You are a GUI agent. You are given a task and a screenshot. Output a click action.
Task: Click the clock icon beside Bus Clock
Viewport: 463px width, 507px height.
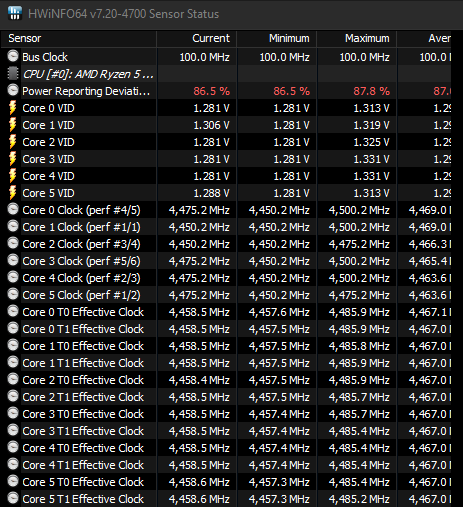13,56
